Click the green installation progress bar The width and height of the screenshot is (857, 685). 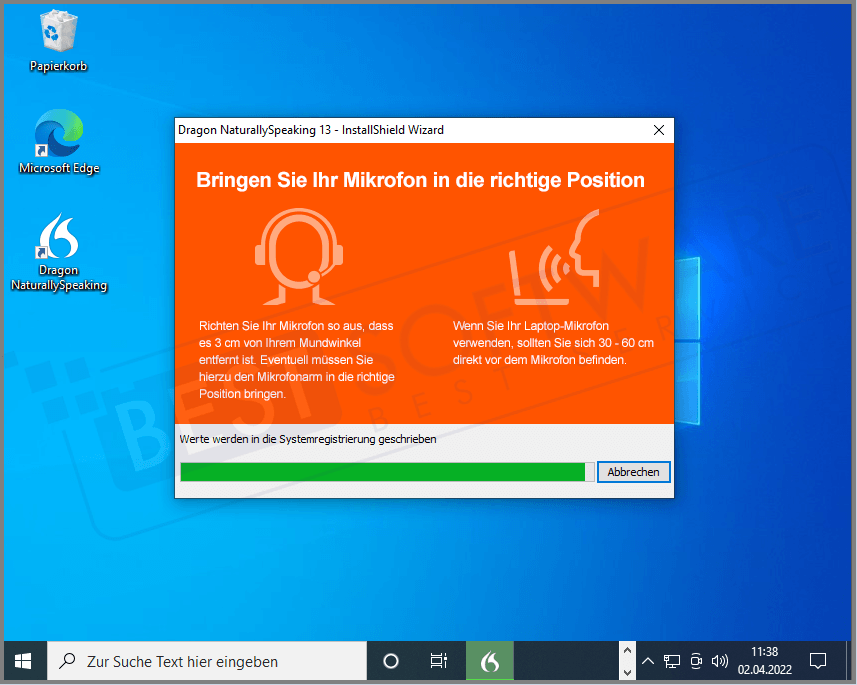[383, 472]
